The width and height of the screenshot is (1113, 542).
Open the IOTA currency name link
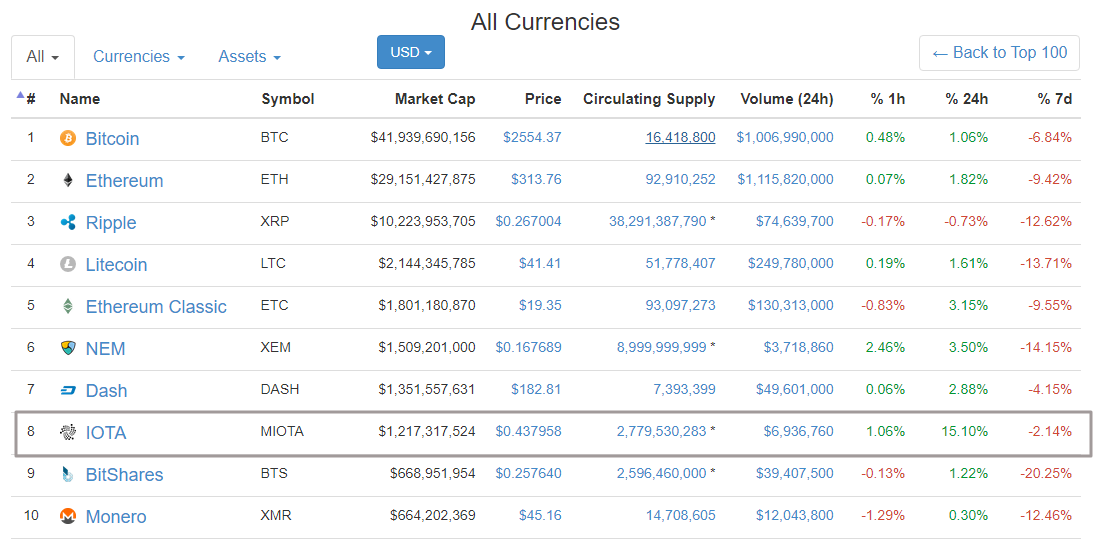pyautogui.click(x=106, y=433)
